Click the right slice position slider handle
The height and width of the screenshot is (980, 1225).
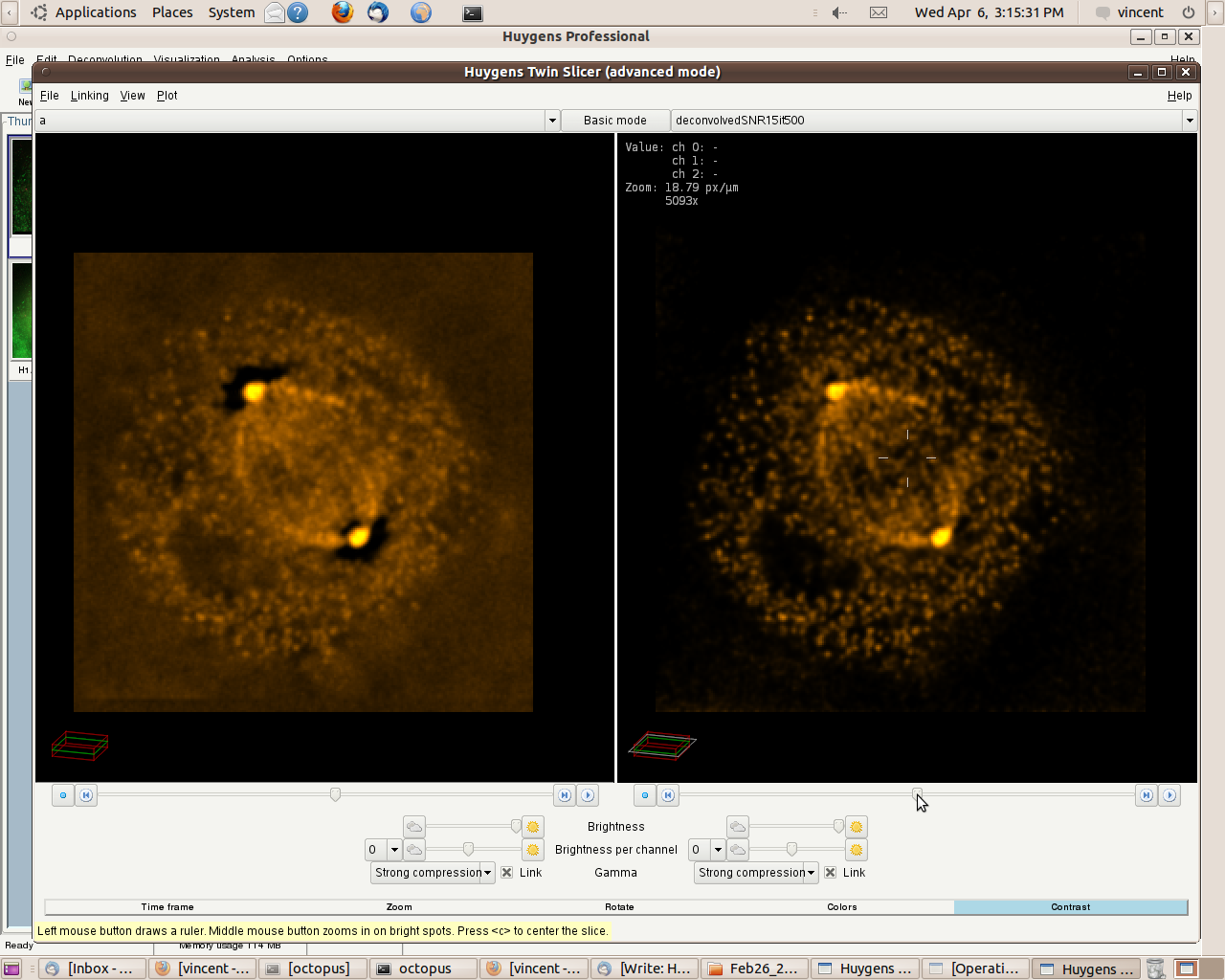(x=917, y=793)
